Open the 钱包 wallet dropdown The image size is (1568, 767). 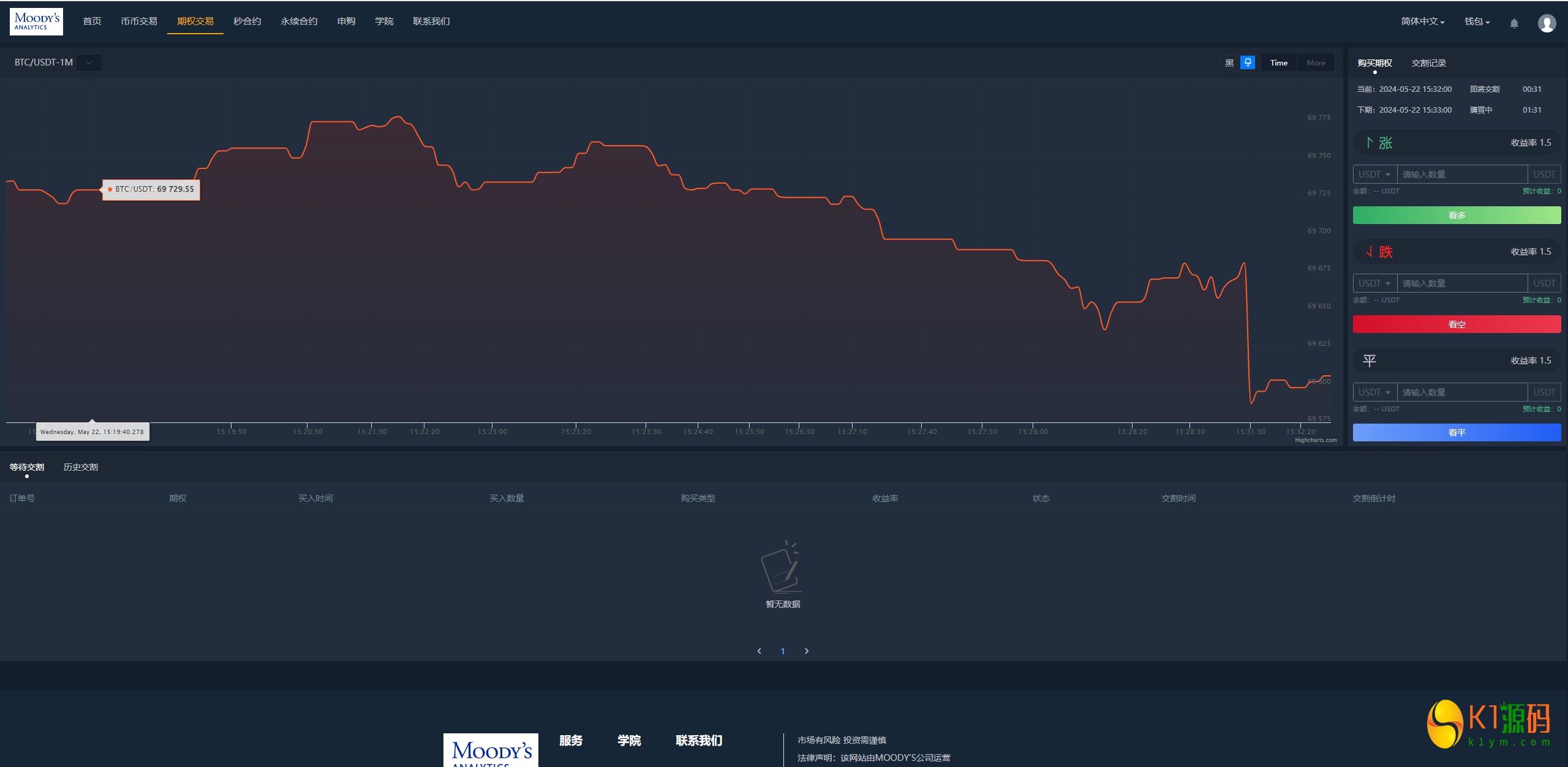point(1477,21)
